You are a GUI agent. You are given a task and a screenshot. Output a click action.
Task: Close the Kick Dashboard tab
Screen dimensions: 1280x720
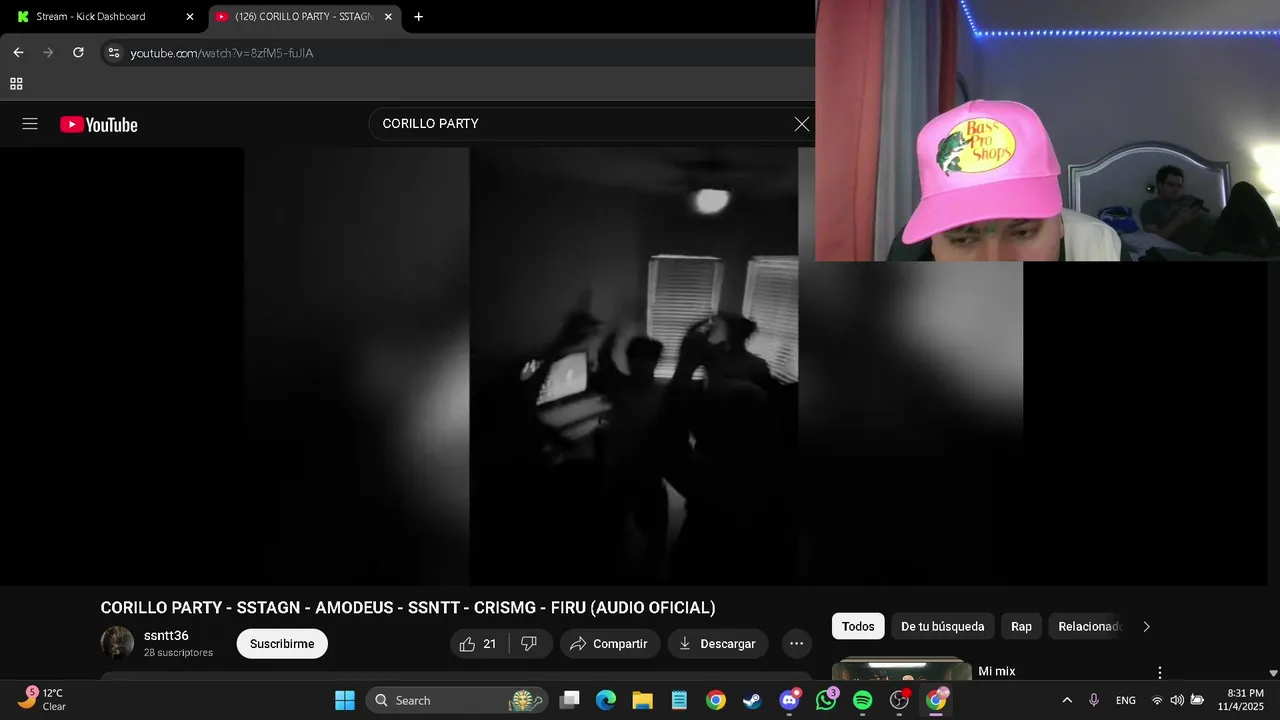[x=190, y=16]
